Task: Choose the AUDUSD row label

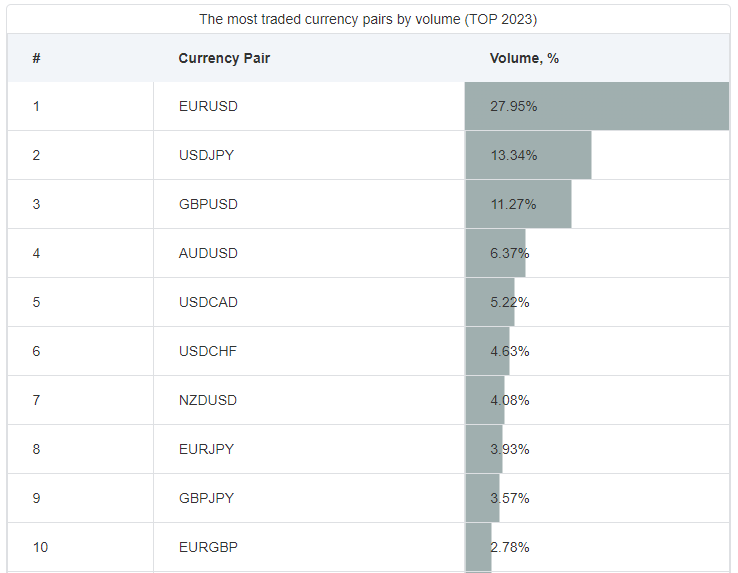Action: tap(208, 253)
